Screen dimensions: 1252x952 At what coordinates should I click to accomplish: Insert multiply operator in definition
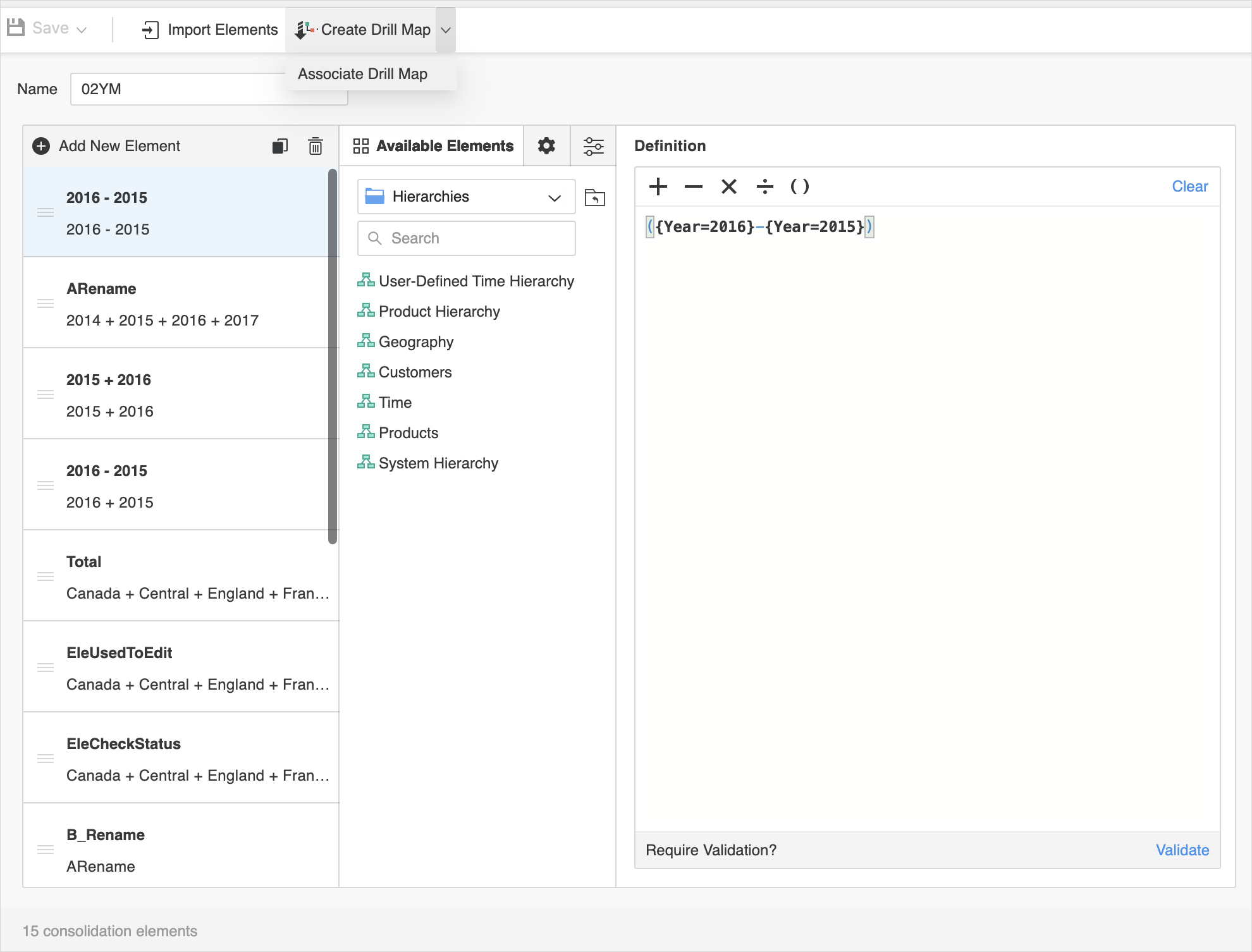[x=728, y=186]
